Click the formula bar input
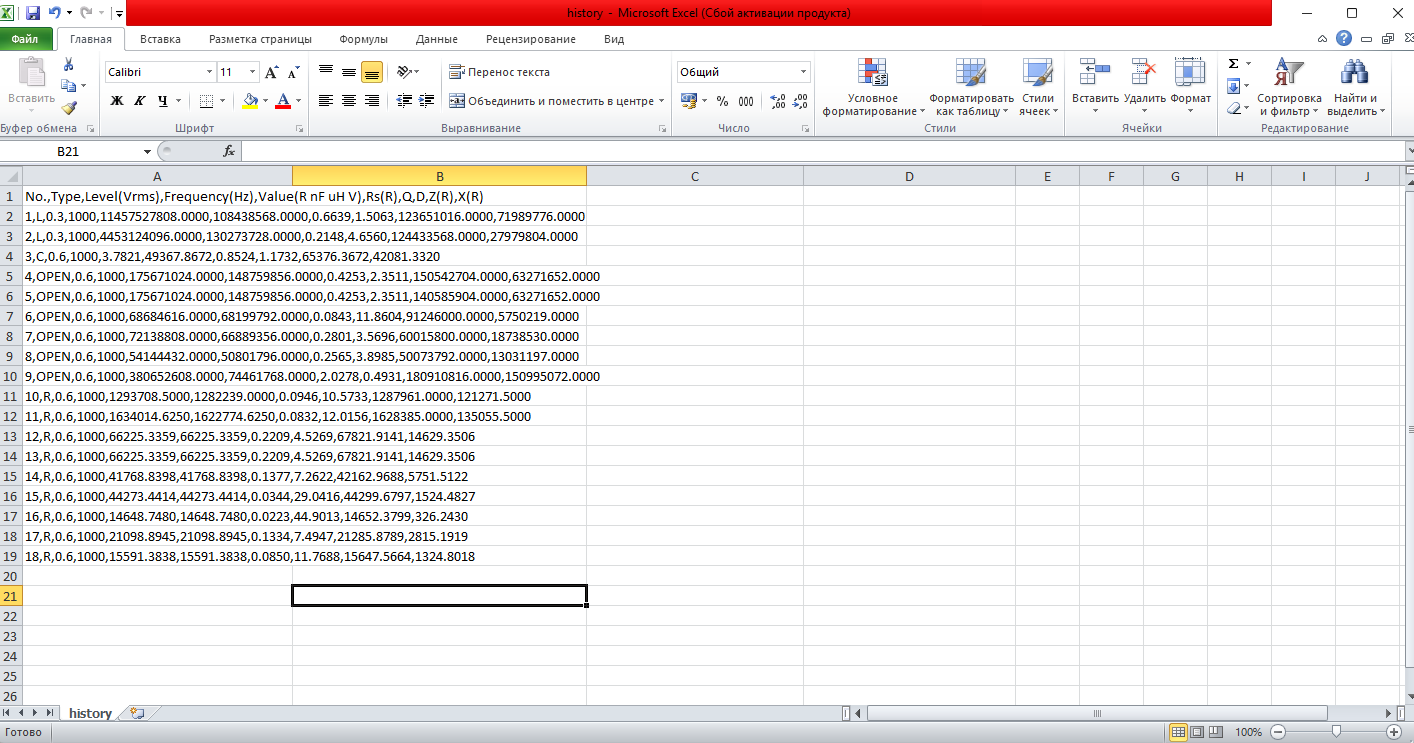This screenshot has width=1414, height=743. [x=822, y=151]
